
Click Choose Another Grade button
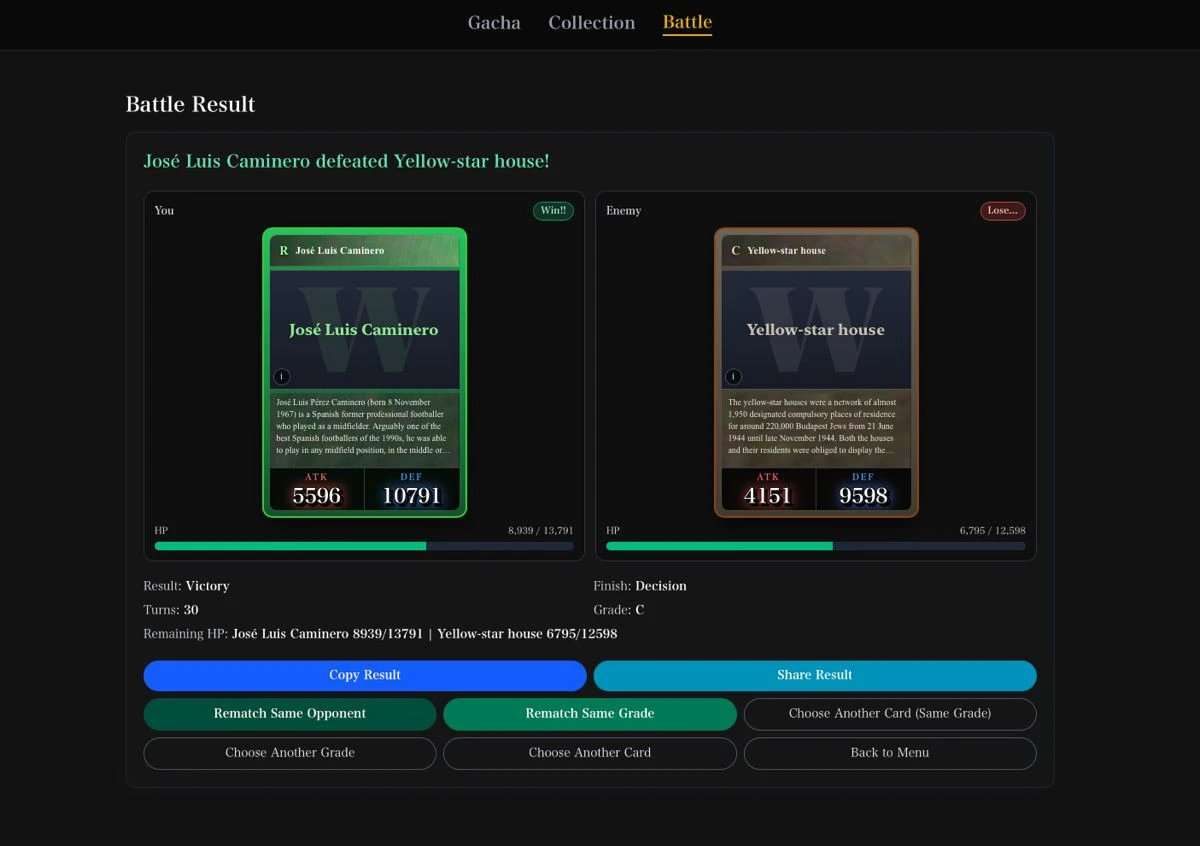pyautogui.click(x=290, y=753)
